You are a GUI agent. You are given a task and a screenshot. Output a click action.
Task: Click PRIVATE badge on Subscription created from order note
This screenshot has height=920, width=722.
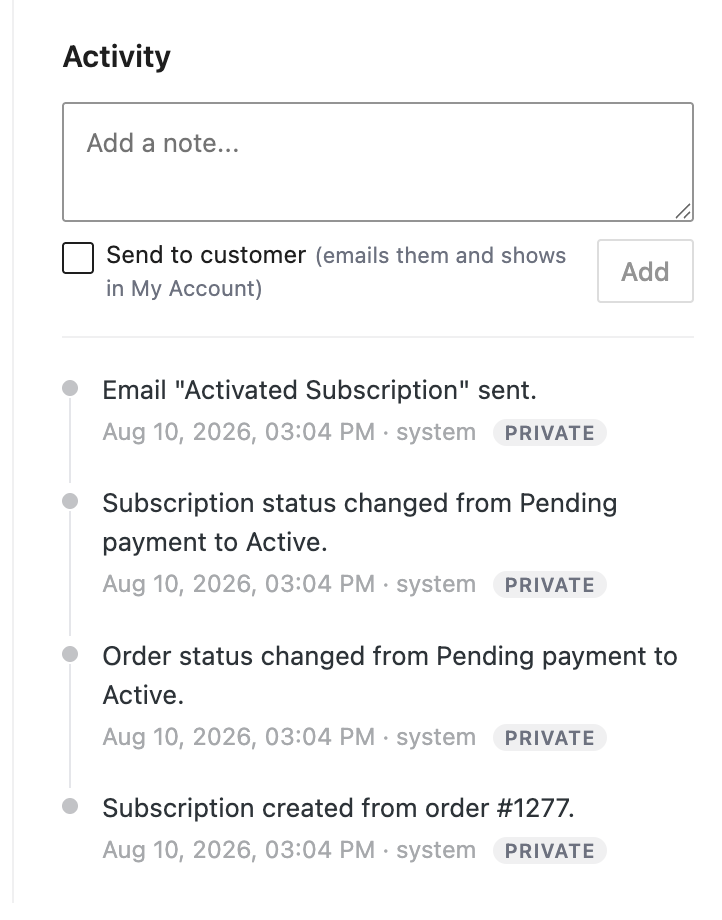click(x=550, y=851)
